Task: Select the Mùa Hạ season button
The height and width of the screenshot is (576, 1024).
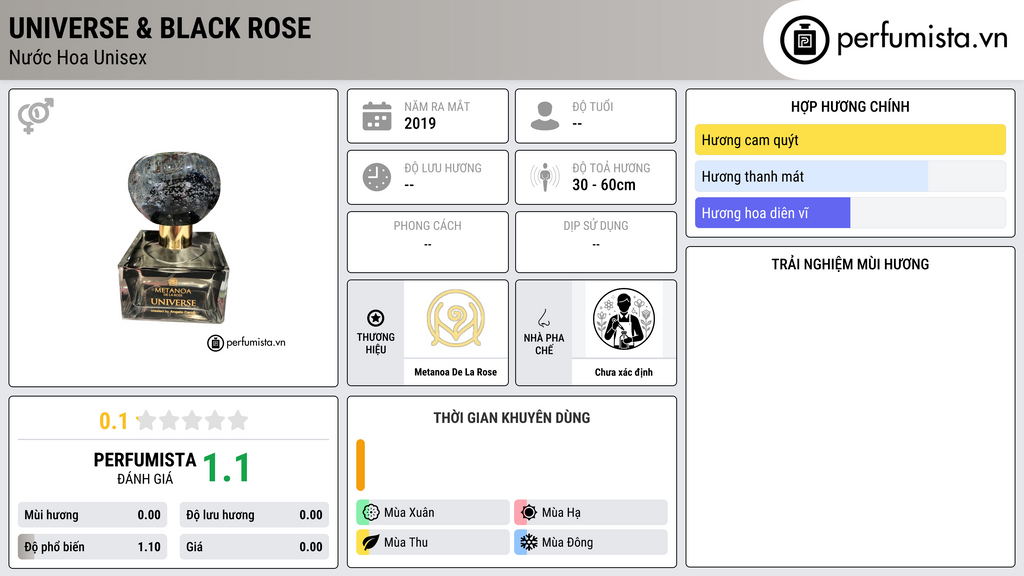Action: tap(591, 513)
